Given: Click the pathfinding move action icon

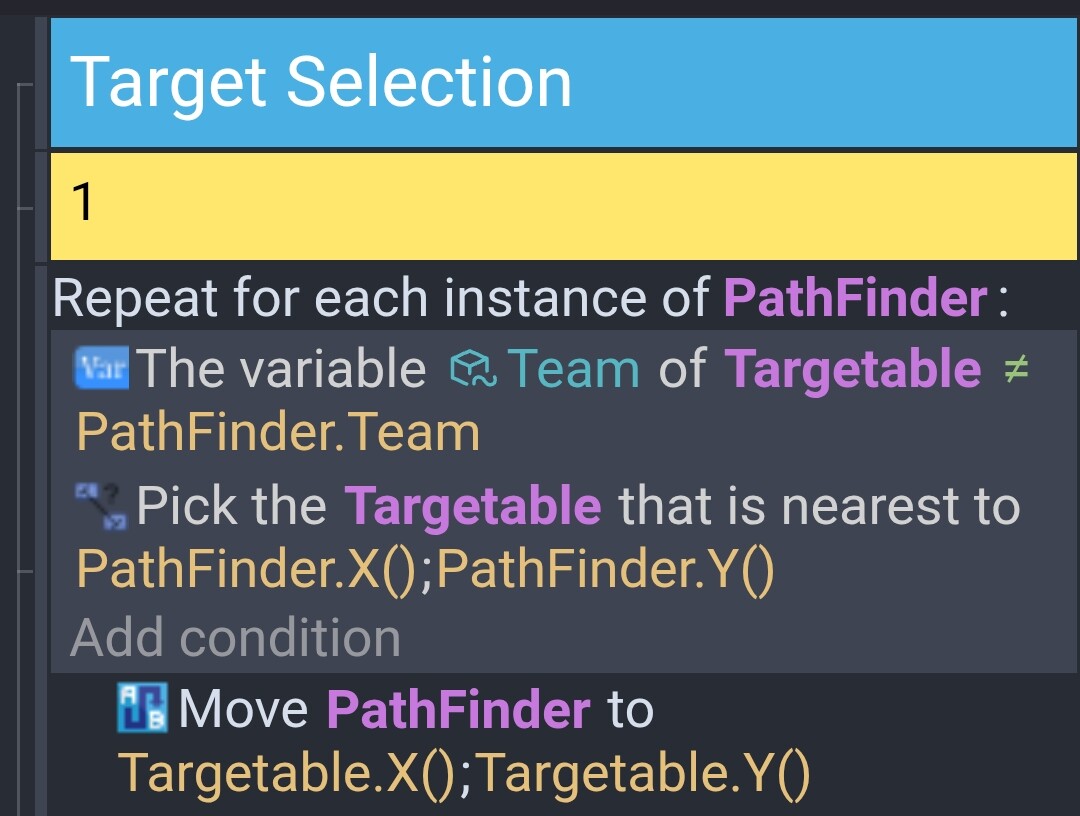Looking at the screenshot, I should click(142, 707).
